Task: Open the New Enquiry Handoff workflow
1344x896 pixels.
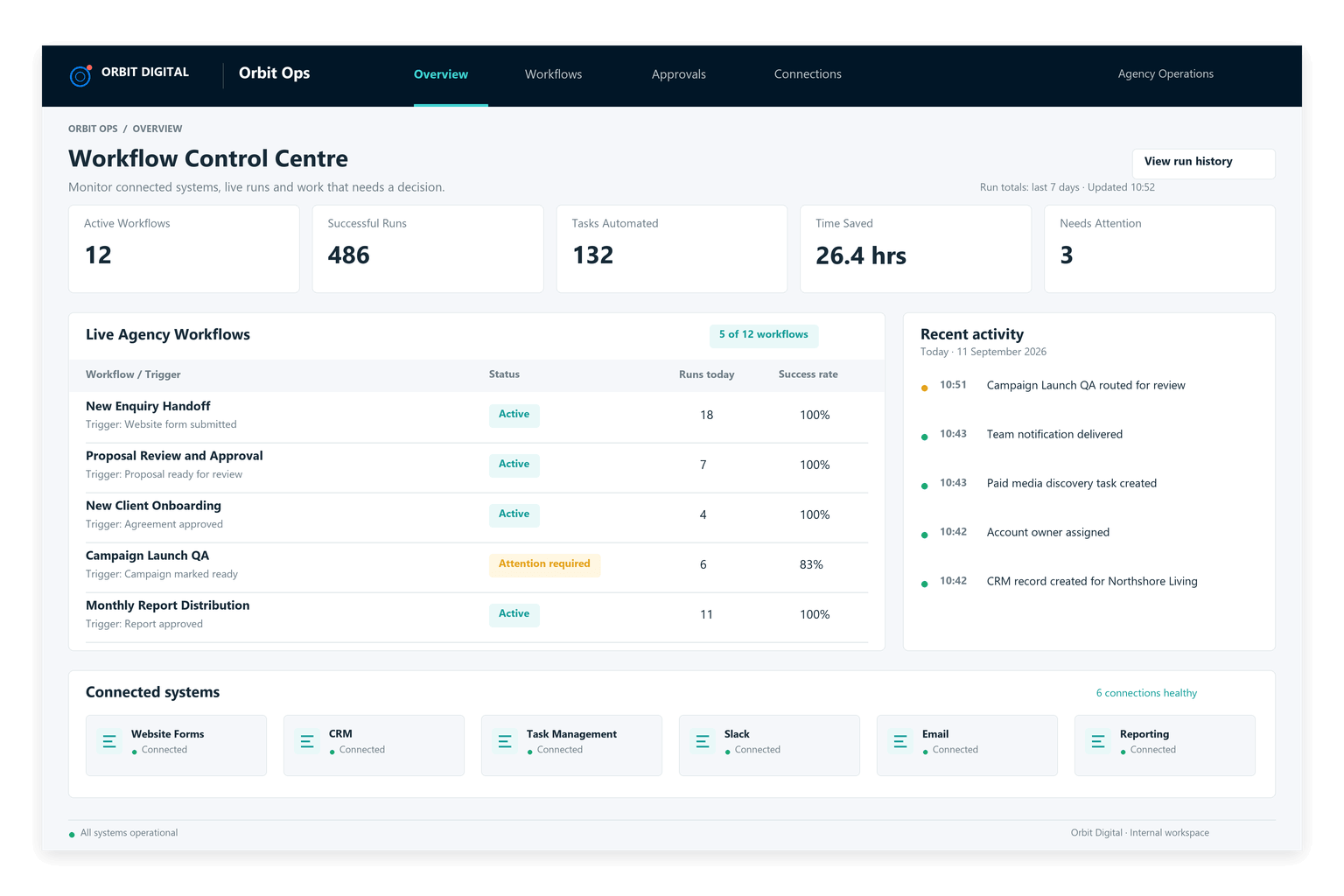Action: [x=477, y=416]
